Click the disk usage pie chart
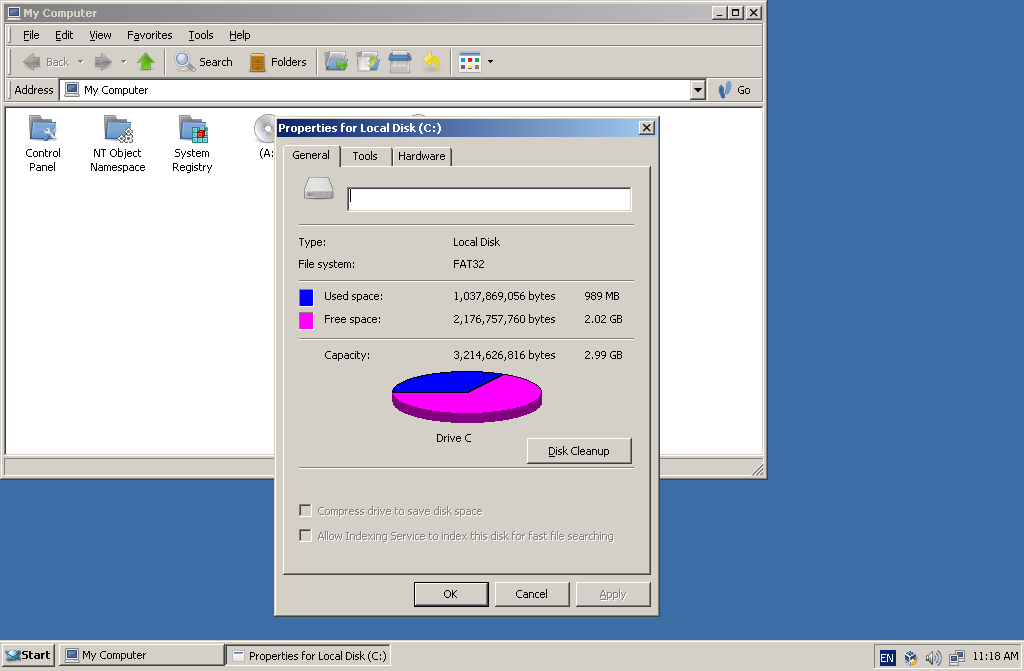This screenshot has width=1024, height=671. point(467,397)
